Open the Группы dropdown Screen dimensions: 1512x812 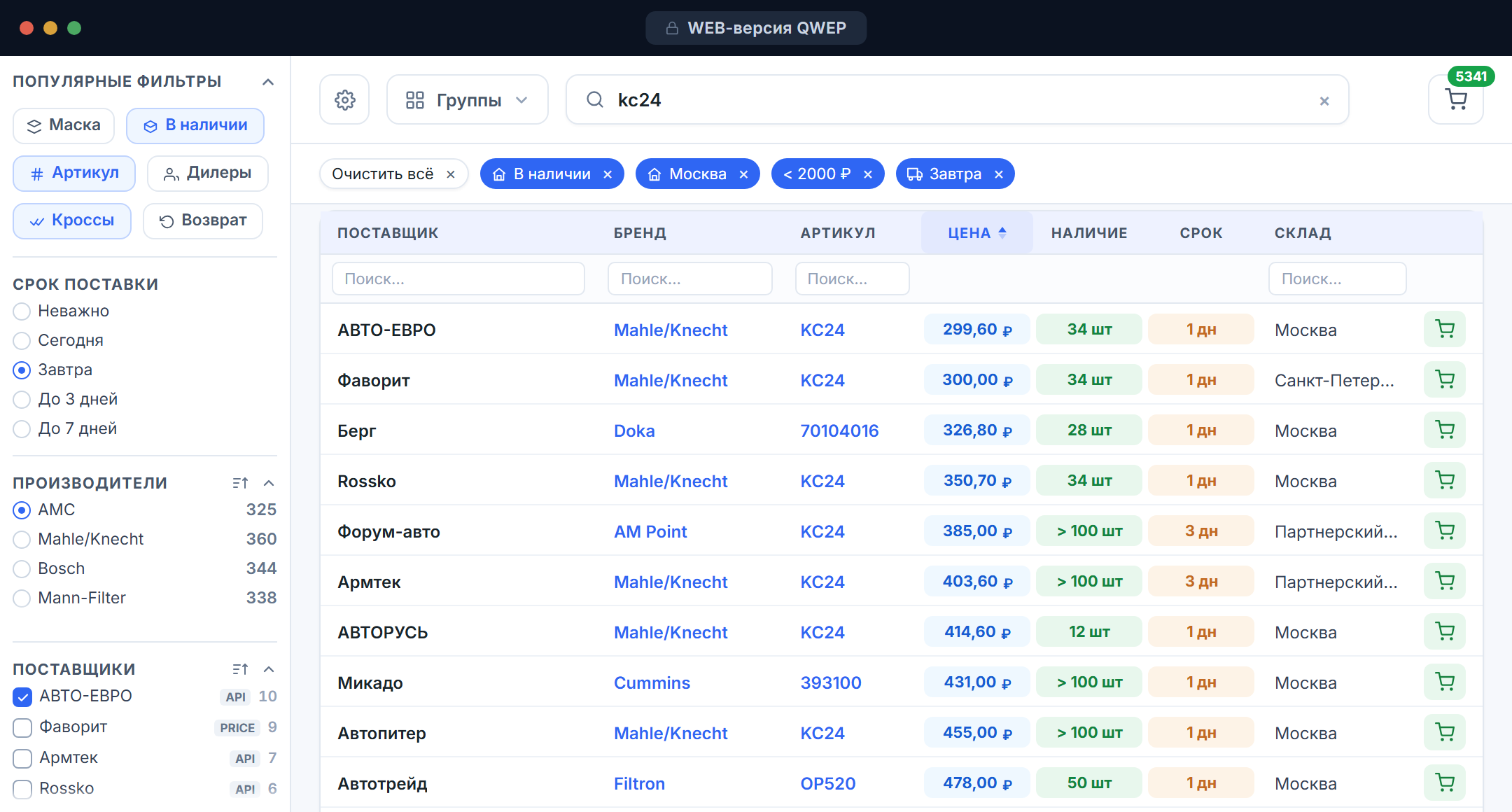467,100
